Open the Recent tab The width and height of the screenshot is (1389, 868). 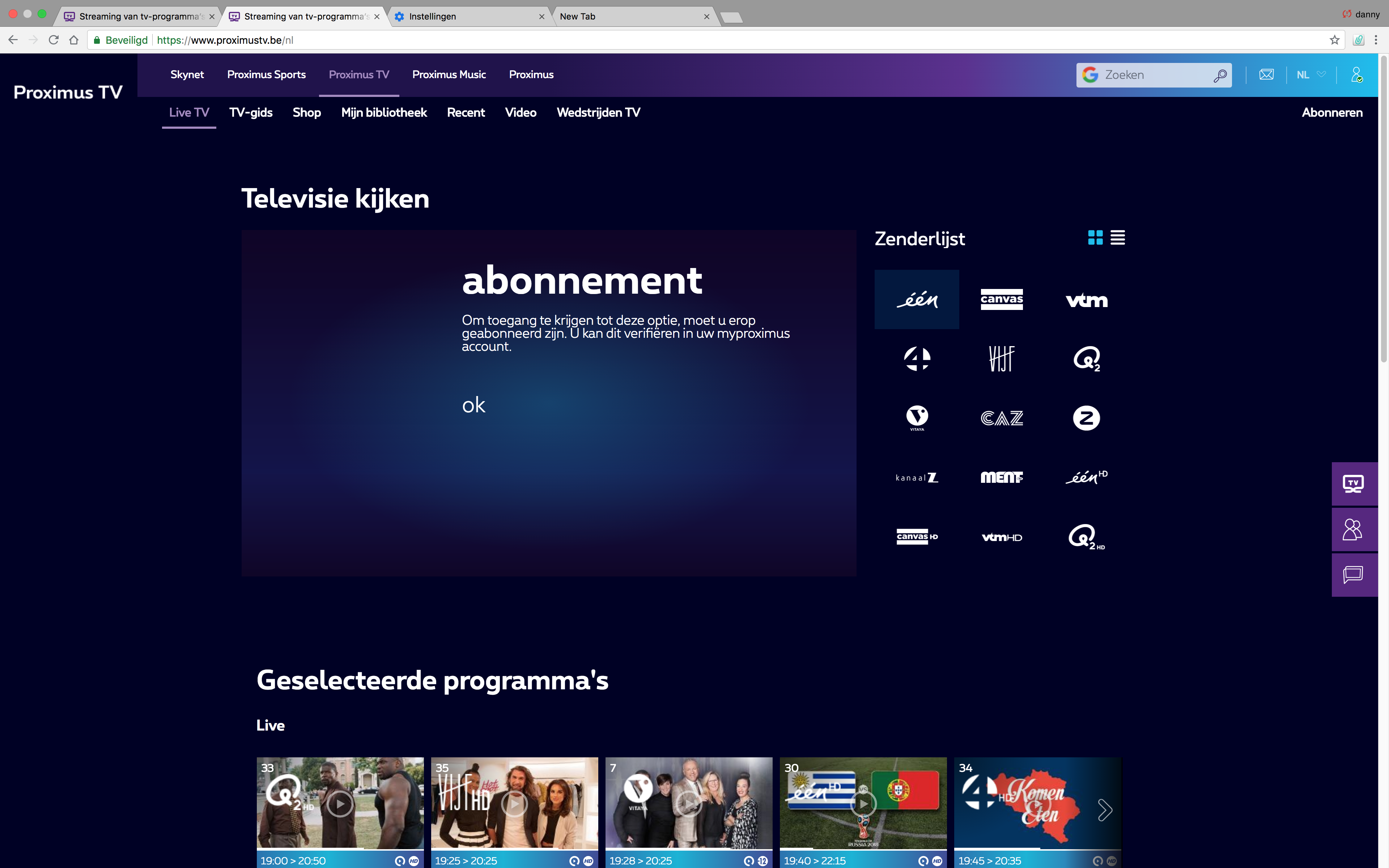466,112
